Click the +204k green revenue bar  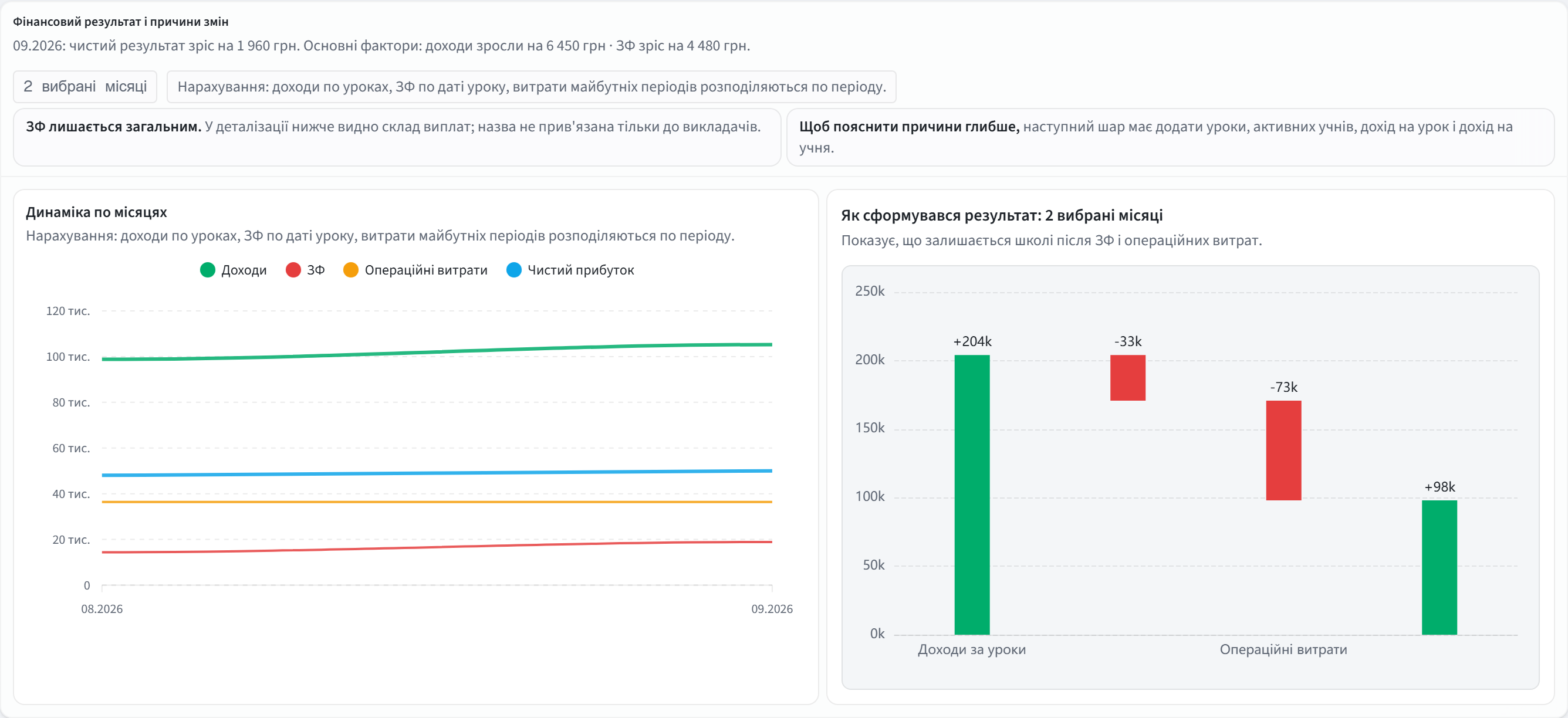972,495
